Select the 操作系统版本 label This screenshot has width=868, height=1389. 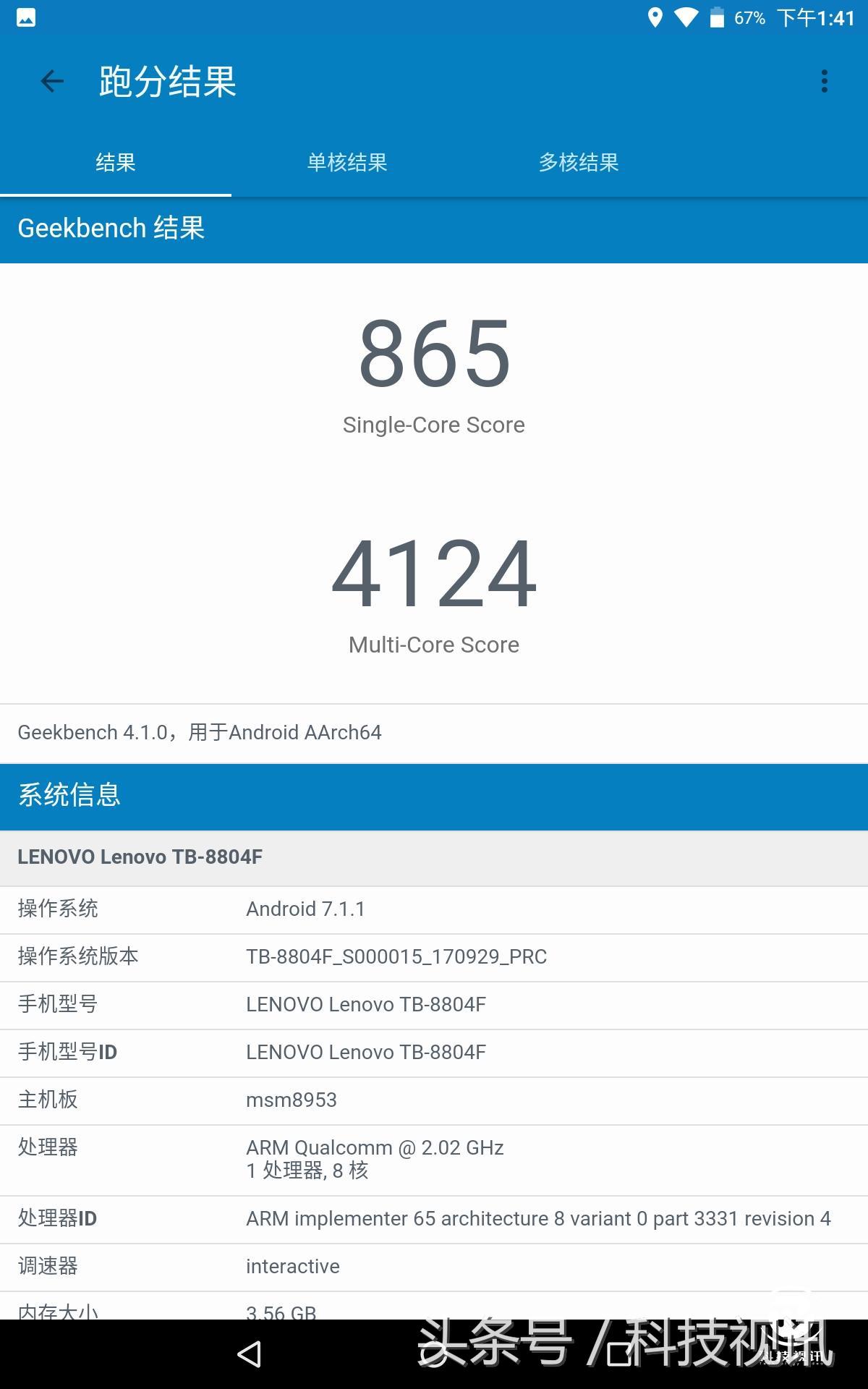tap(78, 956)
